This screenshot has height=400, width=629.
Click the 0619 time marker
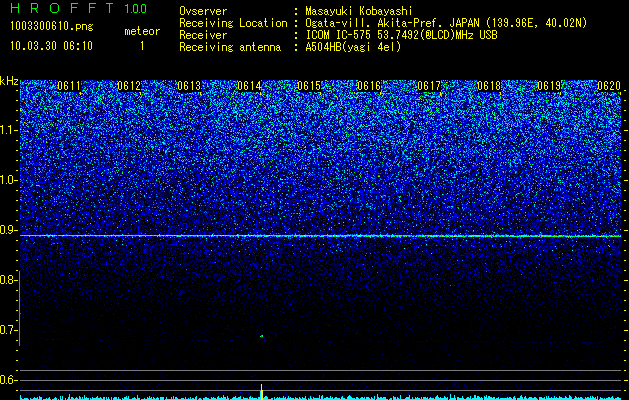coord(549,86)
